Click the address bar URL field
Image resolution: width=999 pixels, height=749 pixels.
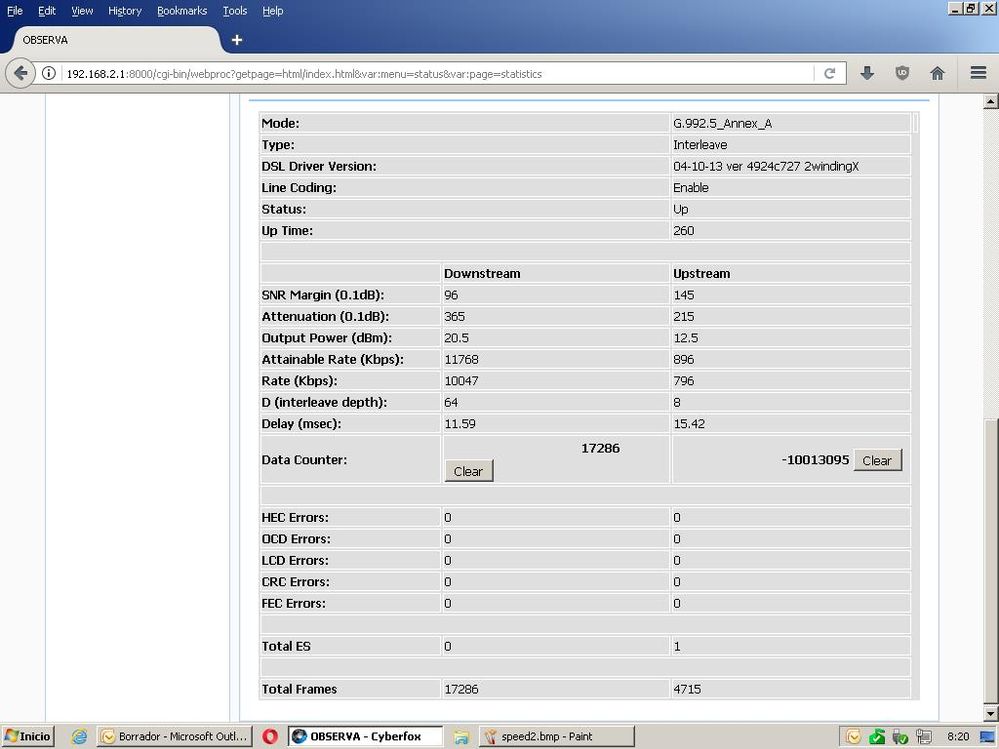tap(430, 73)
